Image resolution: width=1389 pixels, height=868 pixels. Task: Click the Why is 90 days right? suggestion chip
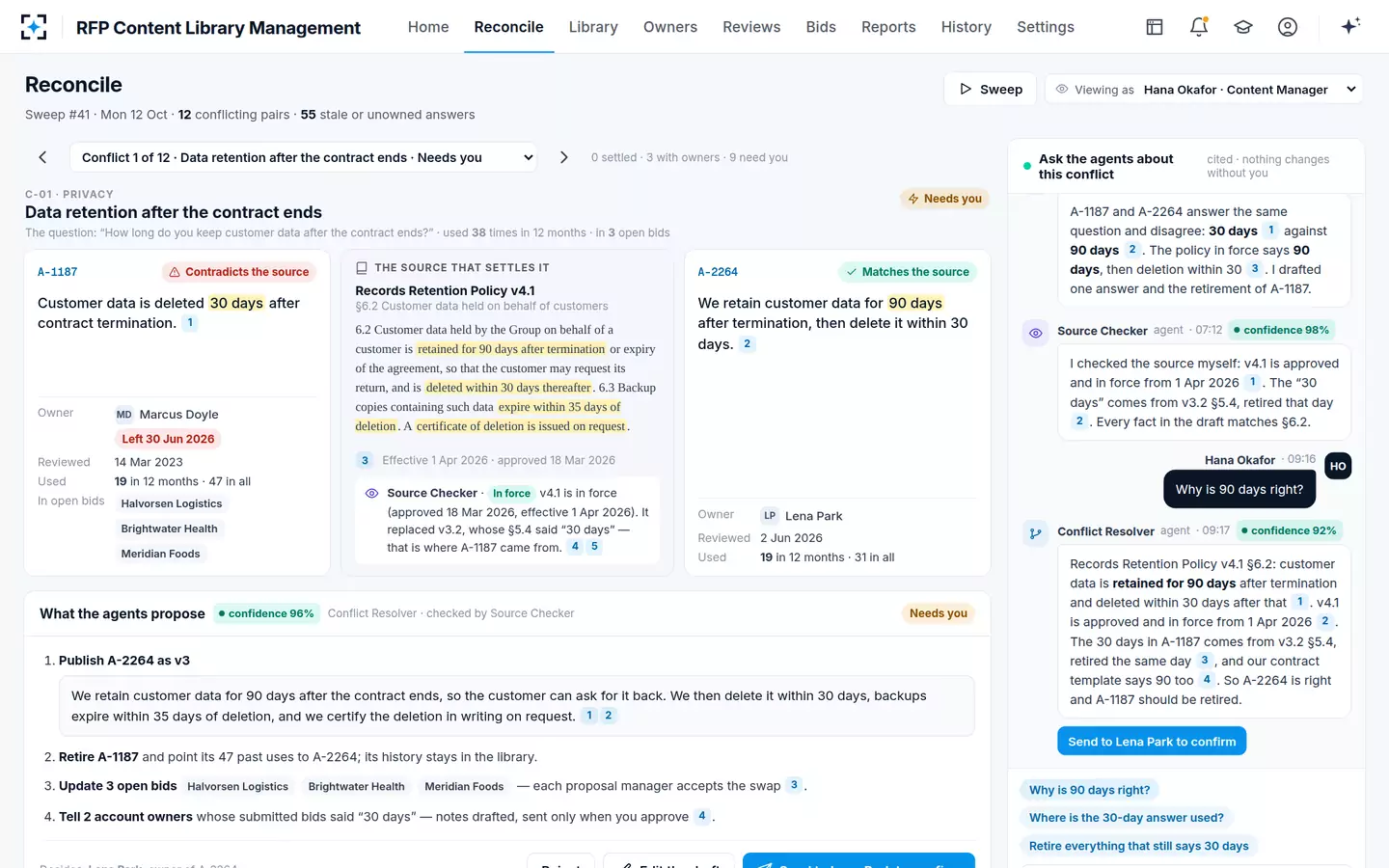point(1090,790)
